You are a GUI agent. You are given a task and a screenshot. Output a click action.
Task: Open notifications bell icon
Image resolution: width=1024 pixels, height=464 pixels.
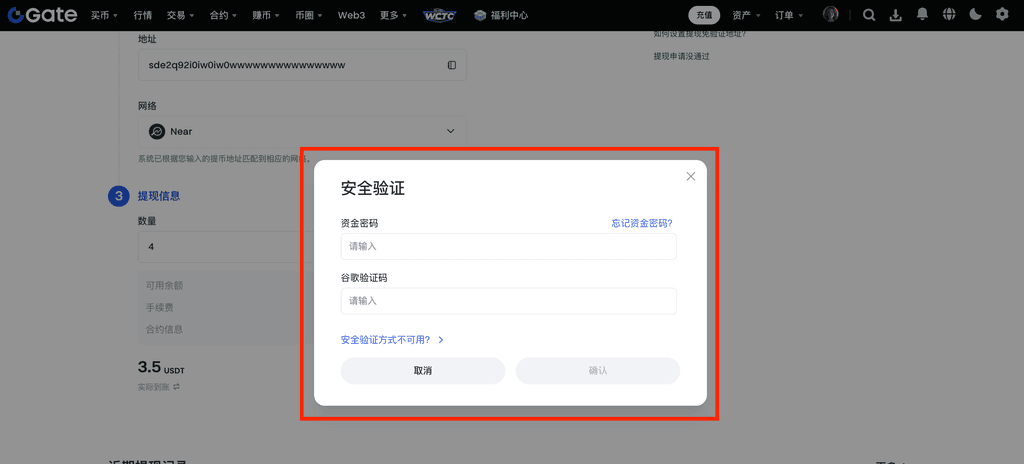coord(922,15)
